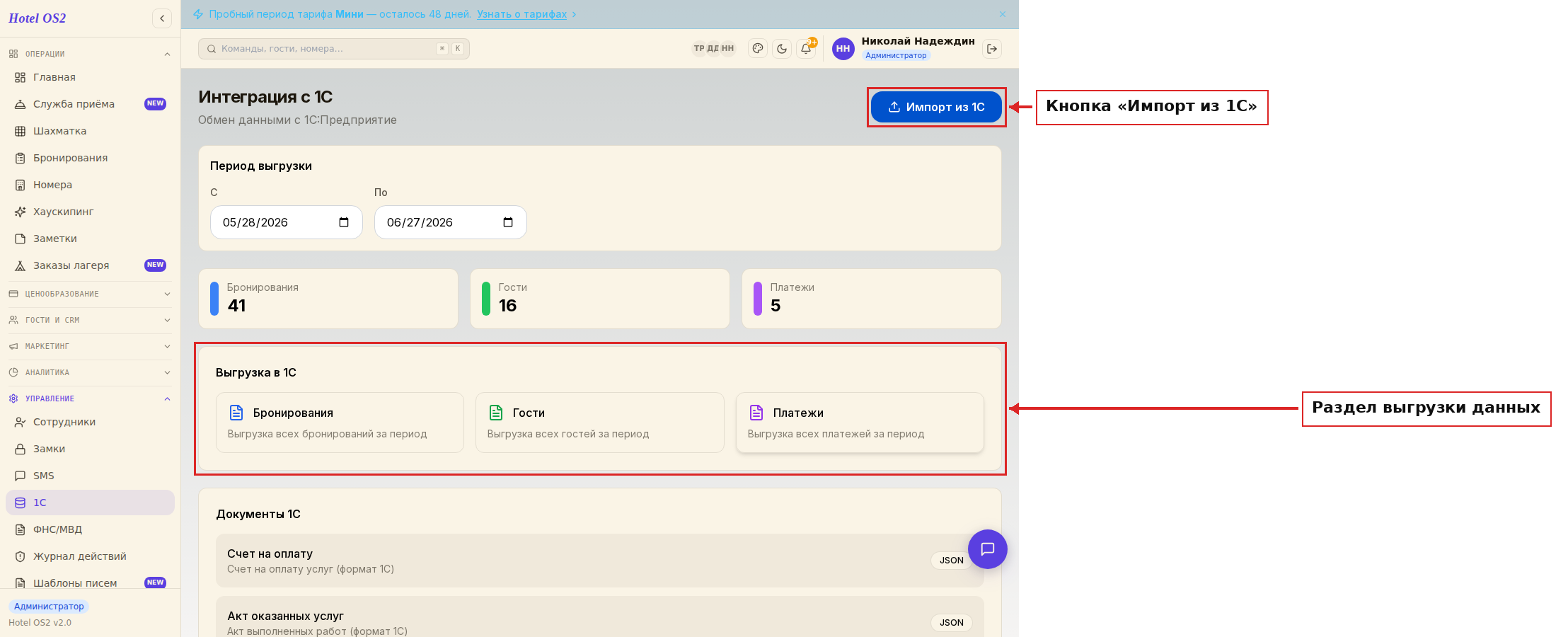The width and height of the screenshot is (1568, 637).
Task: Expand the Аналитика section
Action: point(90,372)
